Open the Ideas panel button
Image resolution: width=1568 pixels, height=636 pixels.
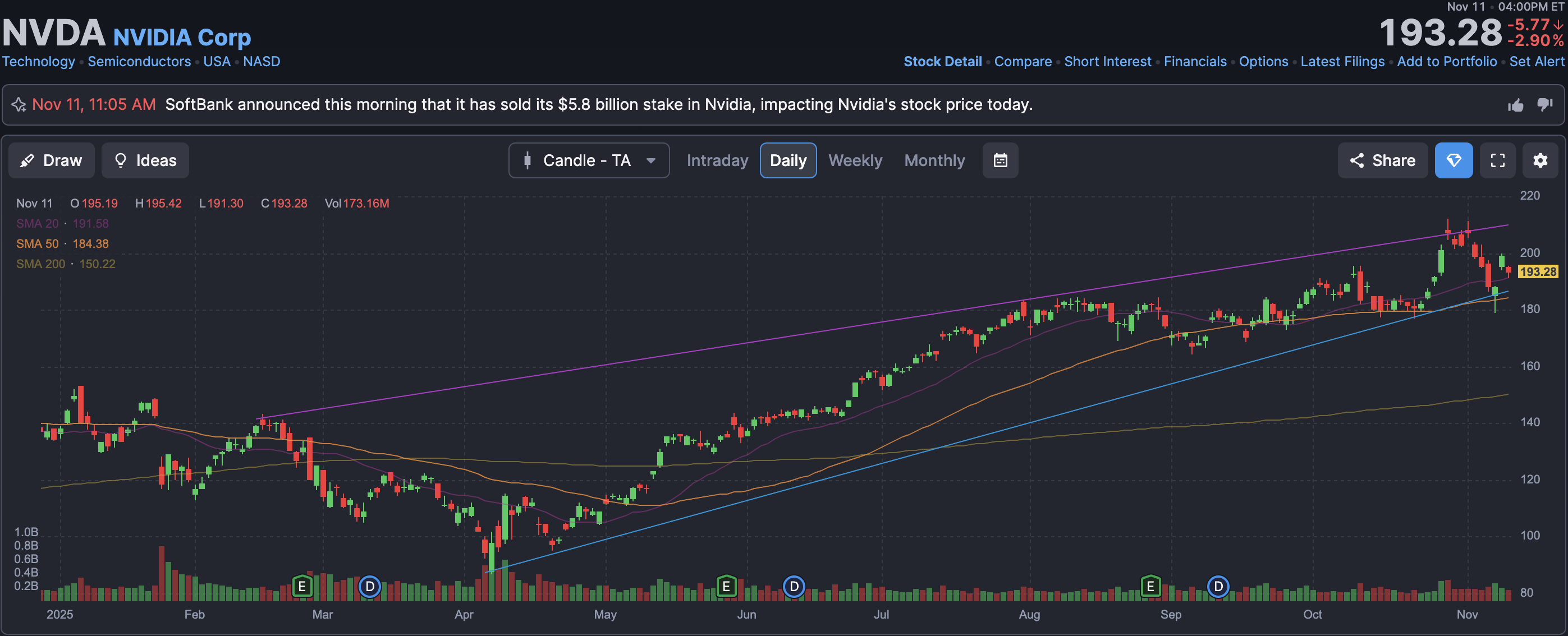point(145,160)
